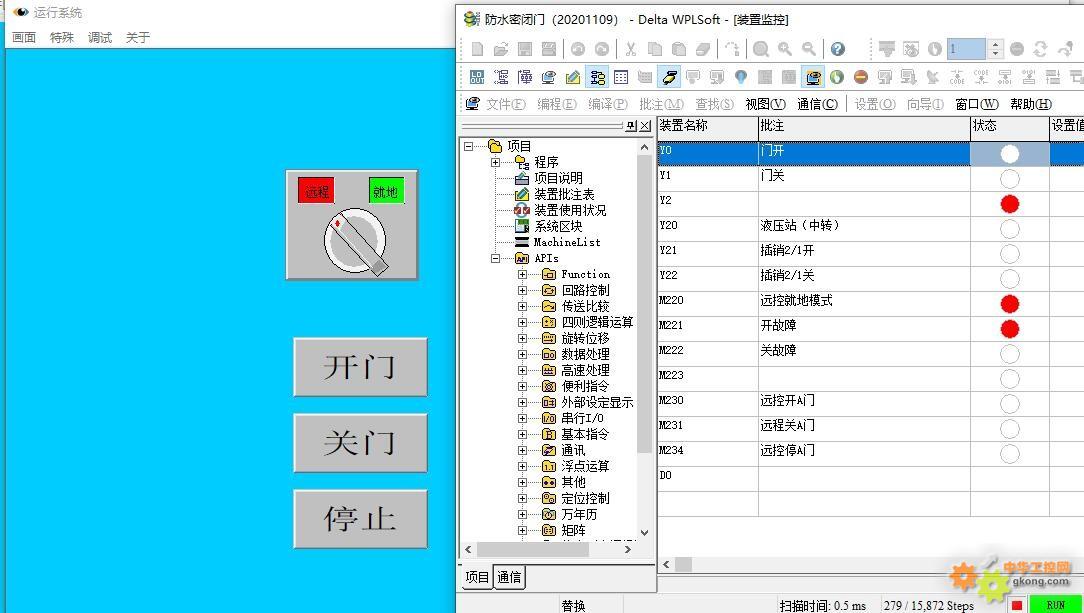Close the project tree panel with X
This screenshot has height=613, width=1084.
645,126
